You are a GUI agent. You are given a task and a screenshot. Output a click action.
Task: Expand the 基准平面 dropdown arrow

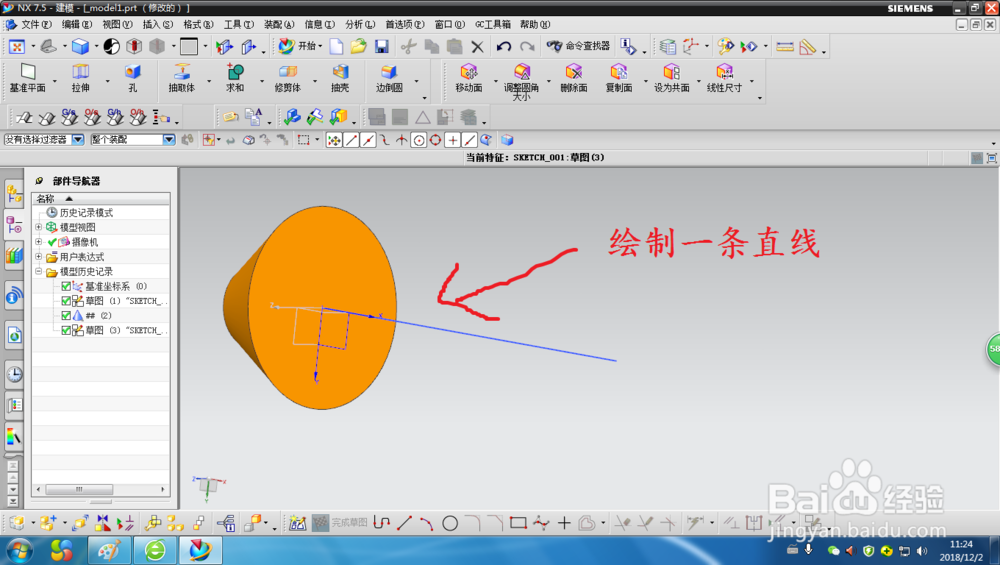tap(55, 80)
